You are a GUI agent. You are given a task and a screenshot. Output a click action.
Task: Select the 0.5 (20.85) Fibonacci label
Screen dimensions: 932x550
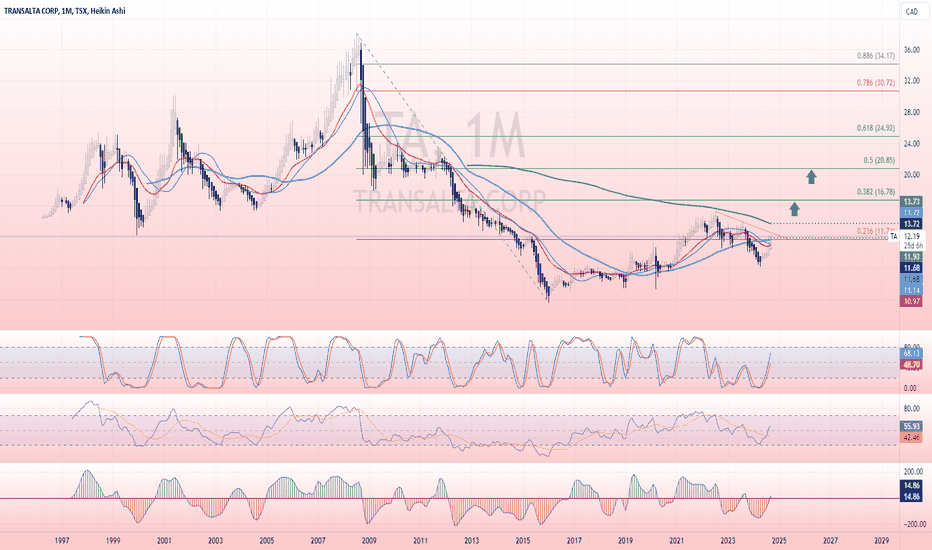click(879, 161)
